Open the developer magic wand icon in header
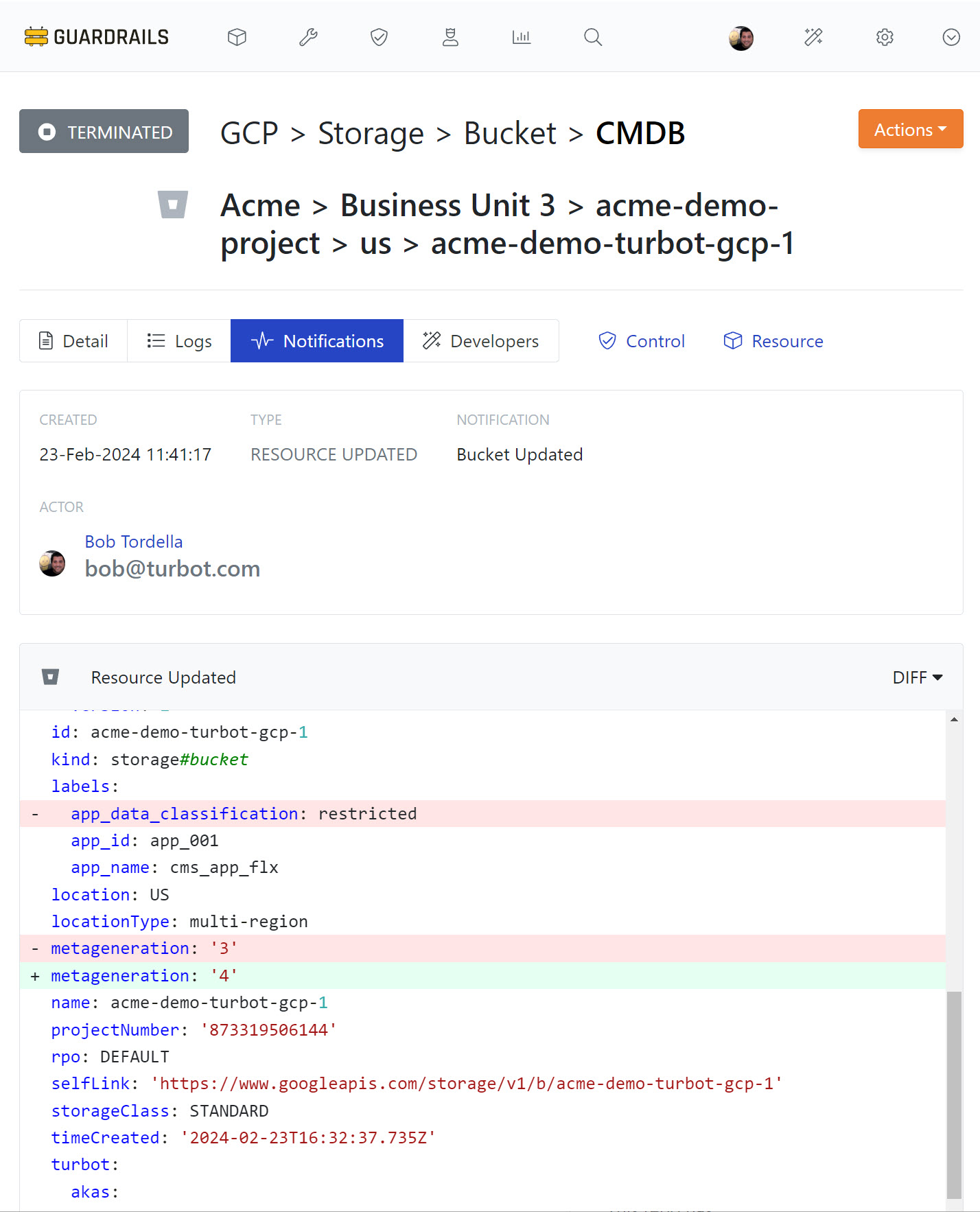 pos(813,36)
